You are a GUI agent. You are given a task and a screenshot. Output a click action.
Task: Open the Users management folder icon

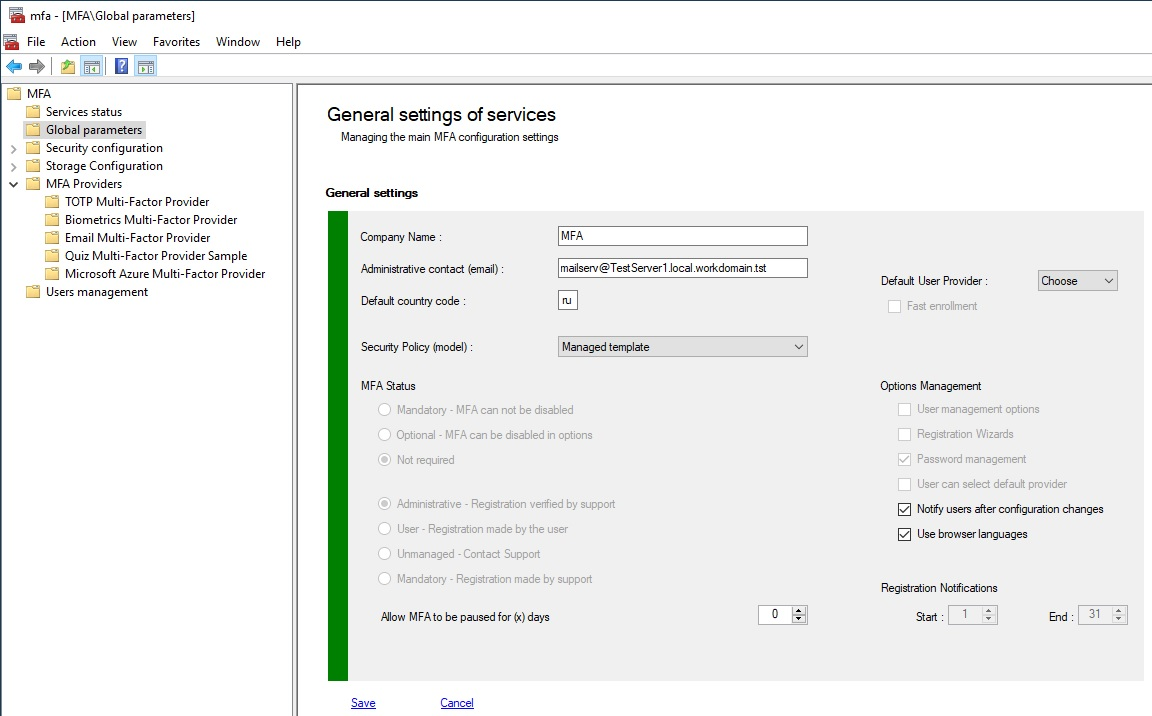click(x=33, y=292)
